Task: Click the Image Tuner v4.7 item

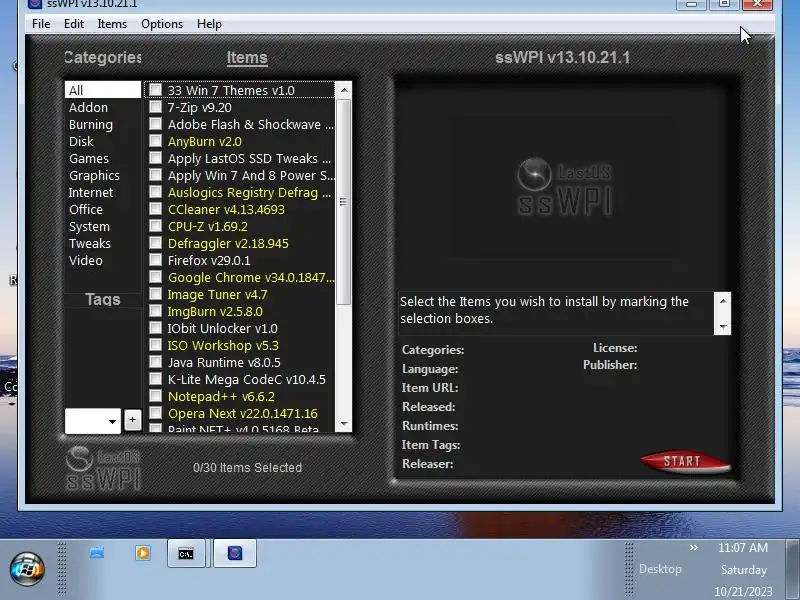Action: 217,294
